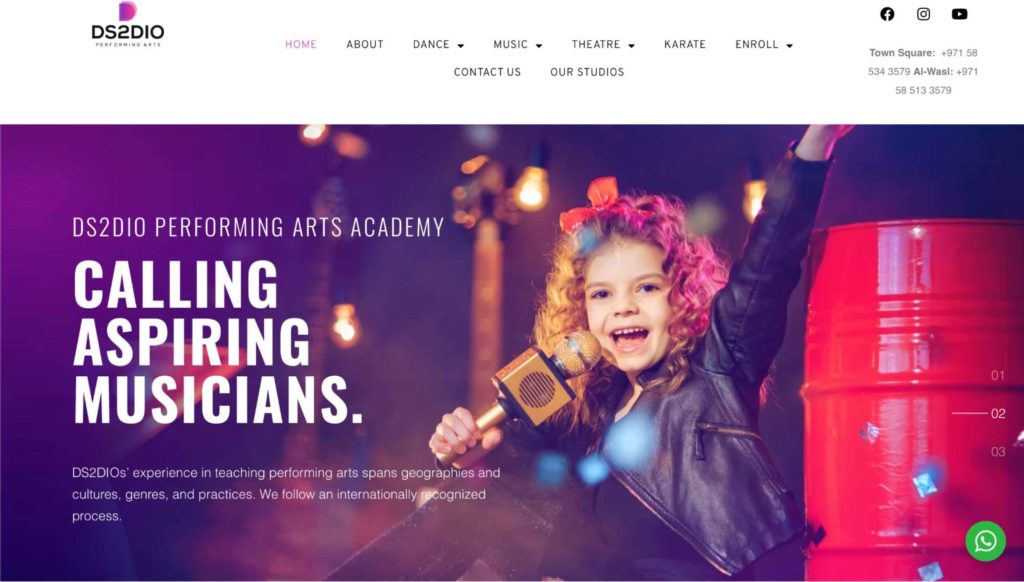The image size is (1024, 582).
Task: Open the Instagram profile icon
Action: (923, 14)
